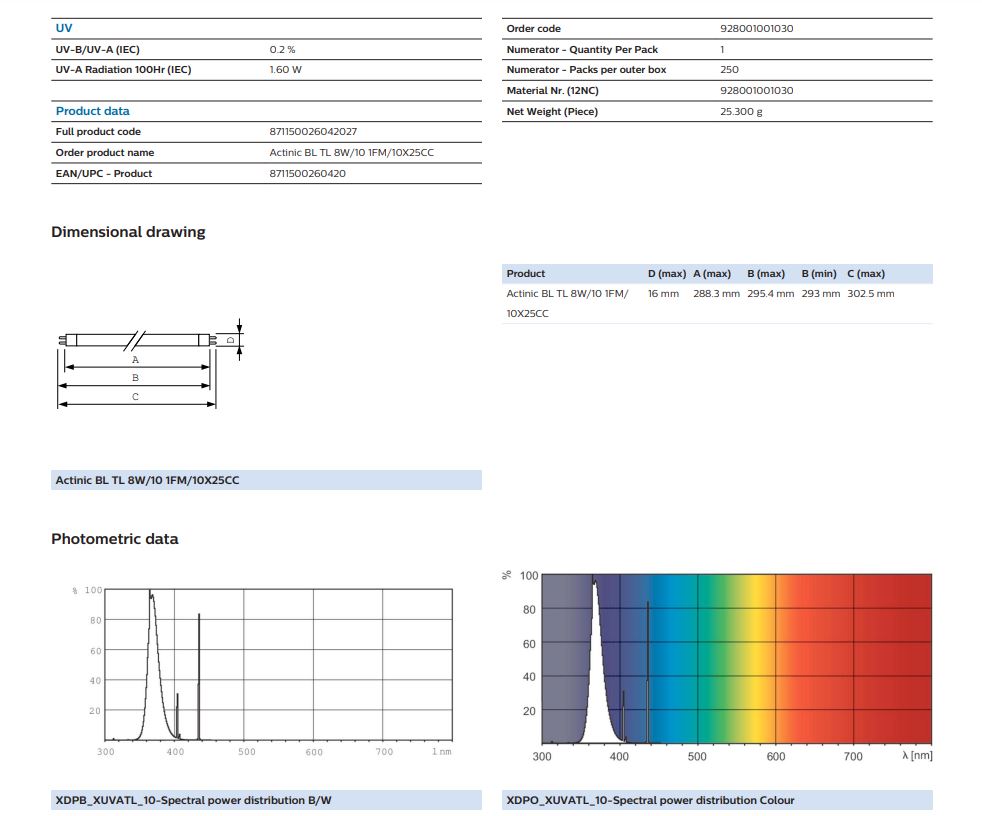Select the 'UV-B/UV-A (IEC)' label
This screenshot has width=982, height=816.
(x=98, y=49)
